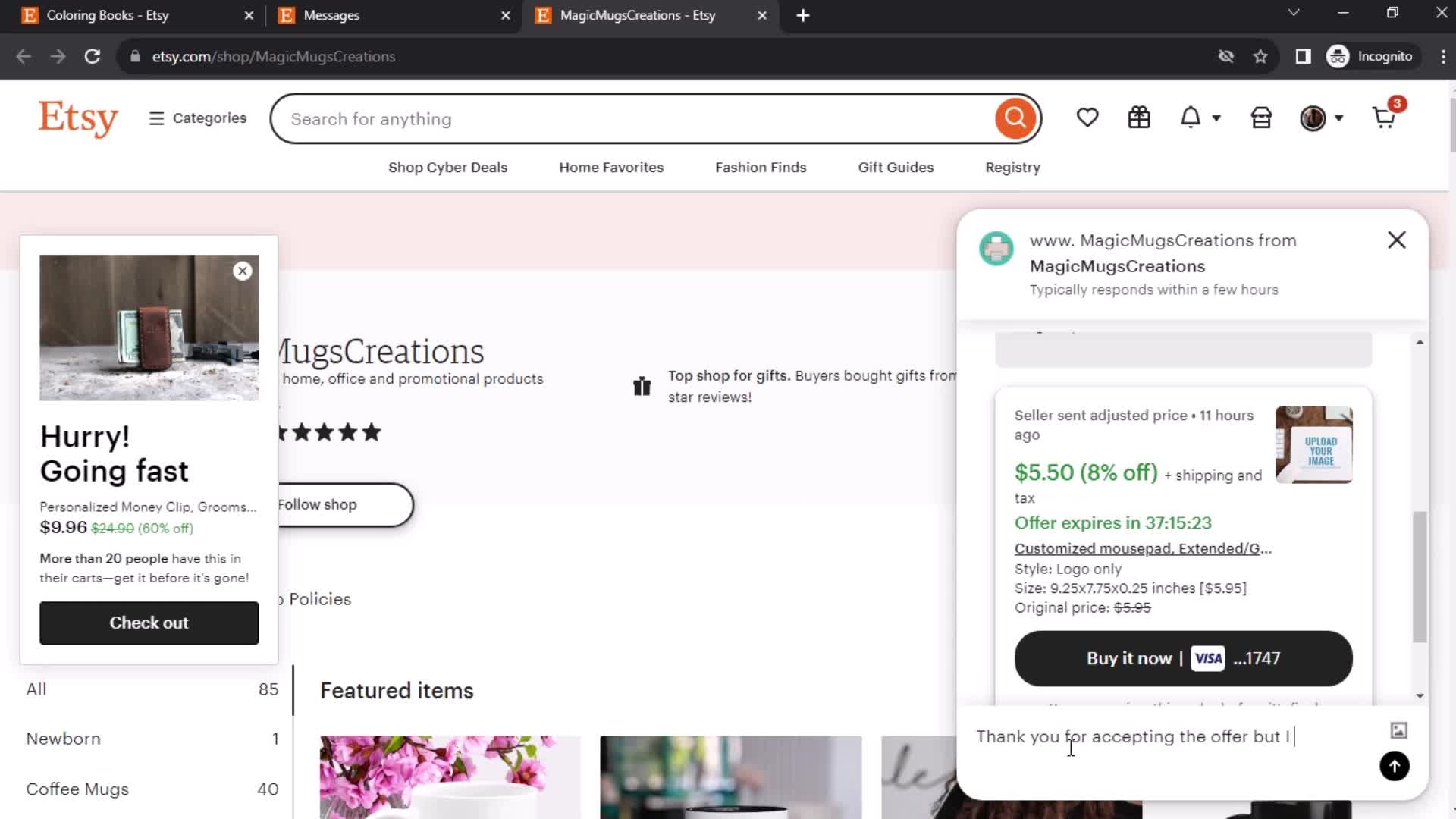Click the seller avatar in chat header

[x=996, y=249]
